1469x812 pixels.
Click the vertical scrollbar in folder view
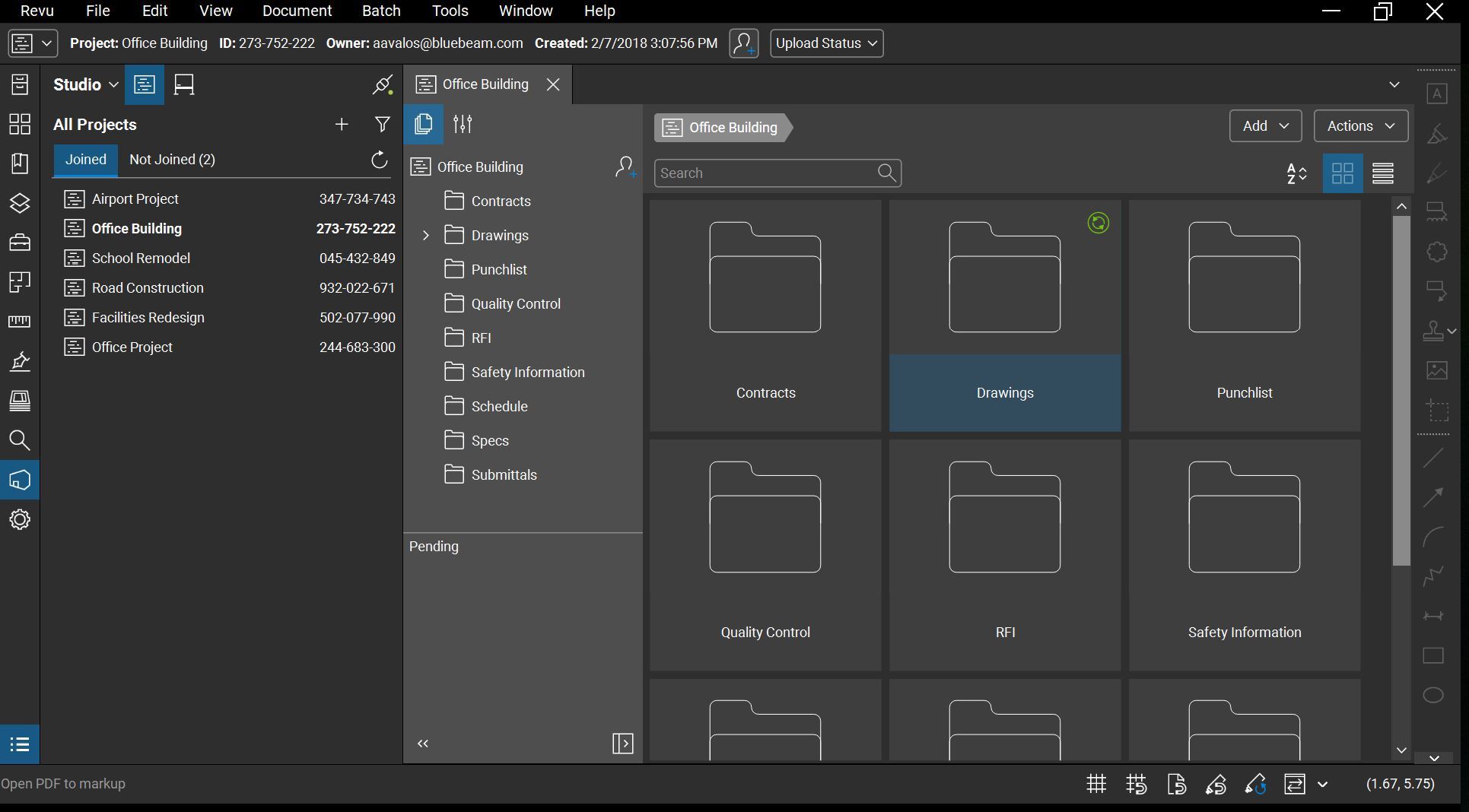tap(1401, 391)
